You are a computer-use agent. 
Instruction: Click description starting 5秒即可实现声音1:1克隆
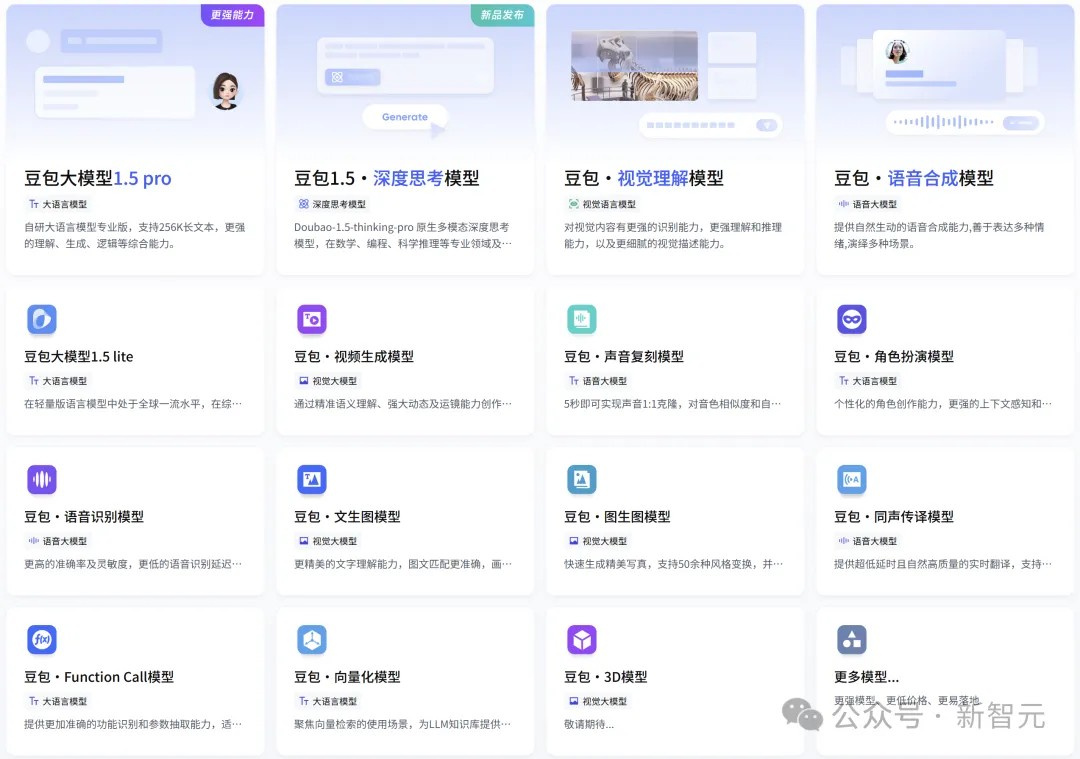pos(672,404)
